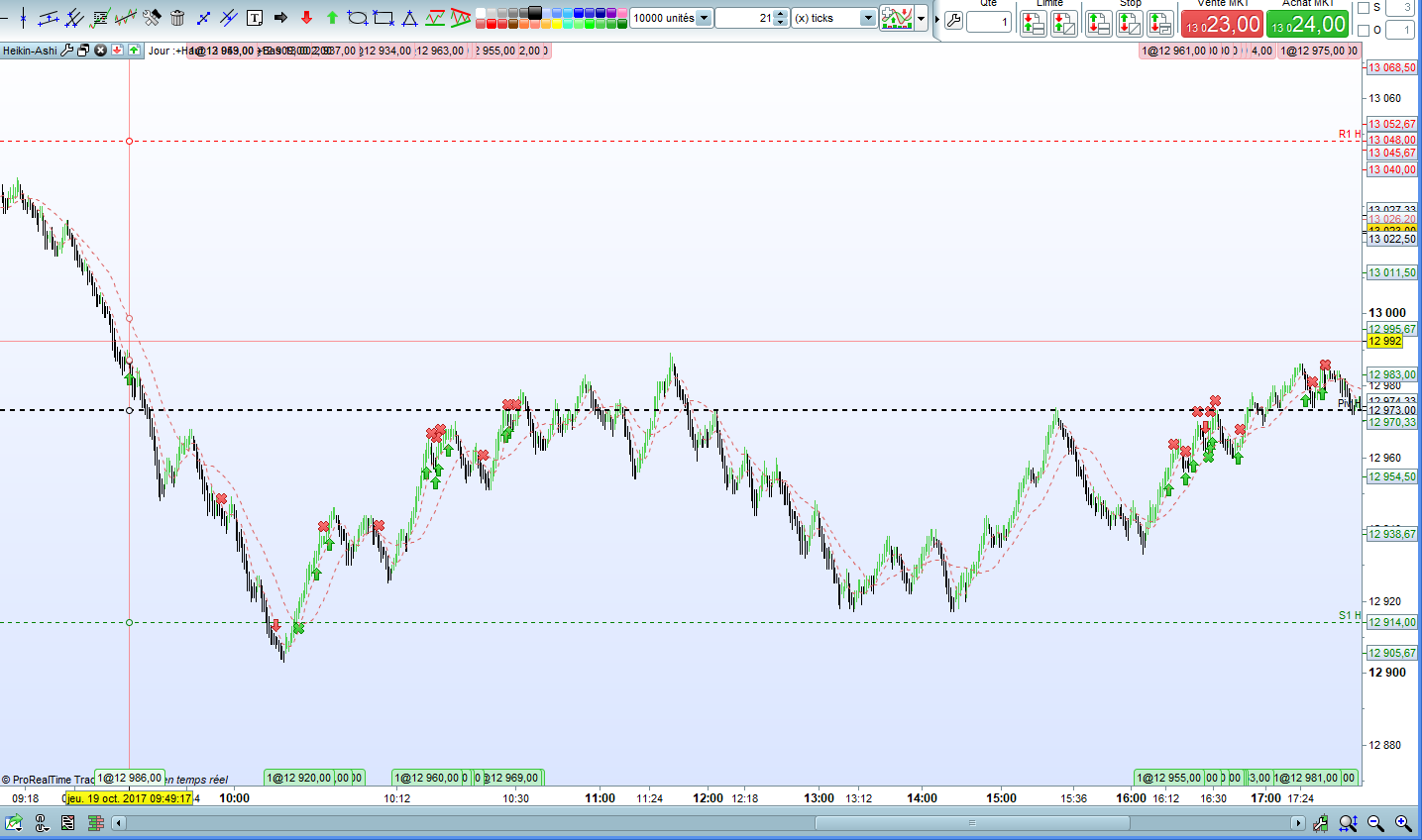Expand the indicators dropdown arrow

[922, 18]
